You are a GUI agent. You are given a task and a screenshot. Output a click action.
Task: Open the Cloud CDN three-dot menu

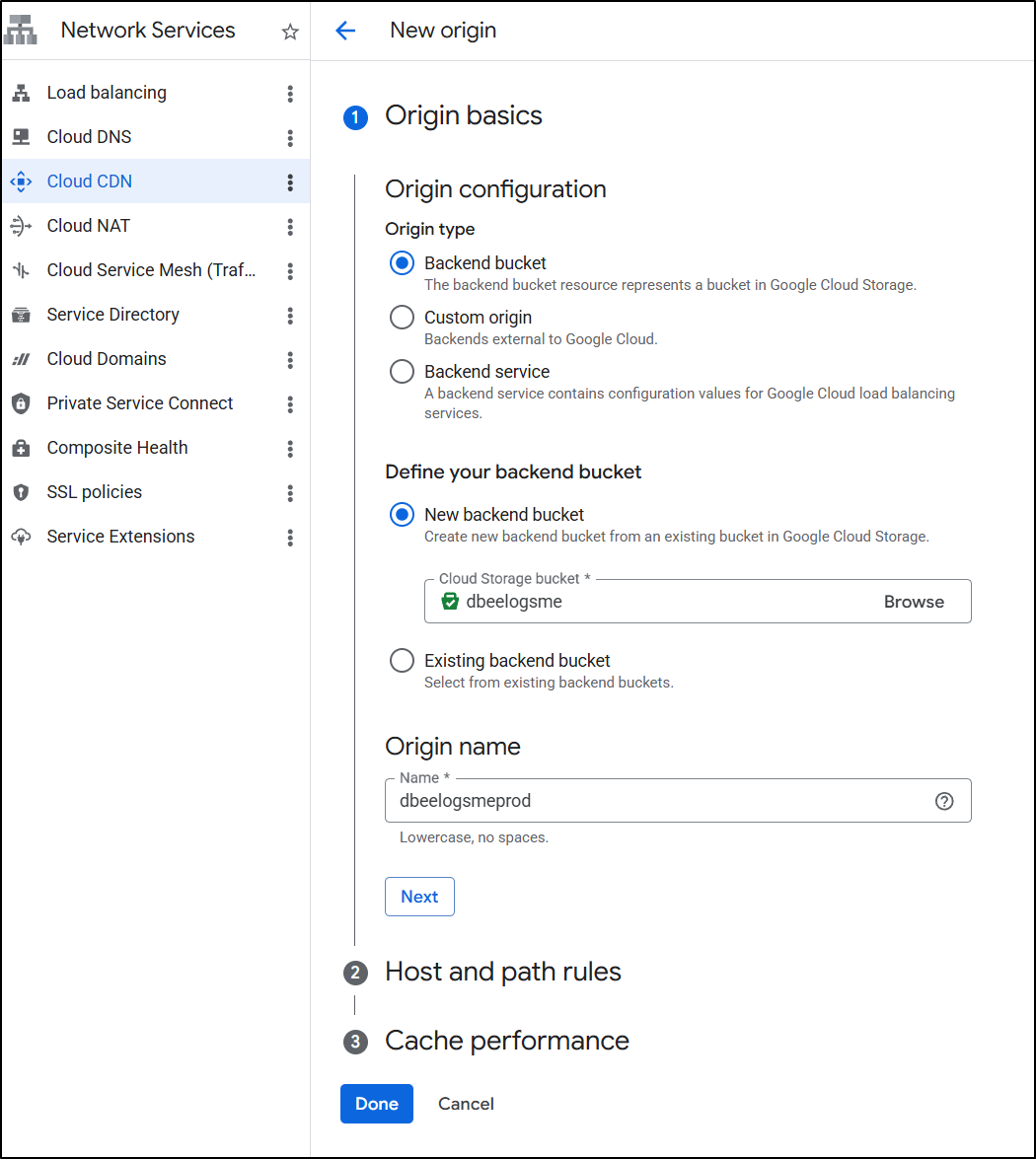[x=290, y=181]
